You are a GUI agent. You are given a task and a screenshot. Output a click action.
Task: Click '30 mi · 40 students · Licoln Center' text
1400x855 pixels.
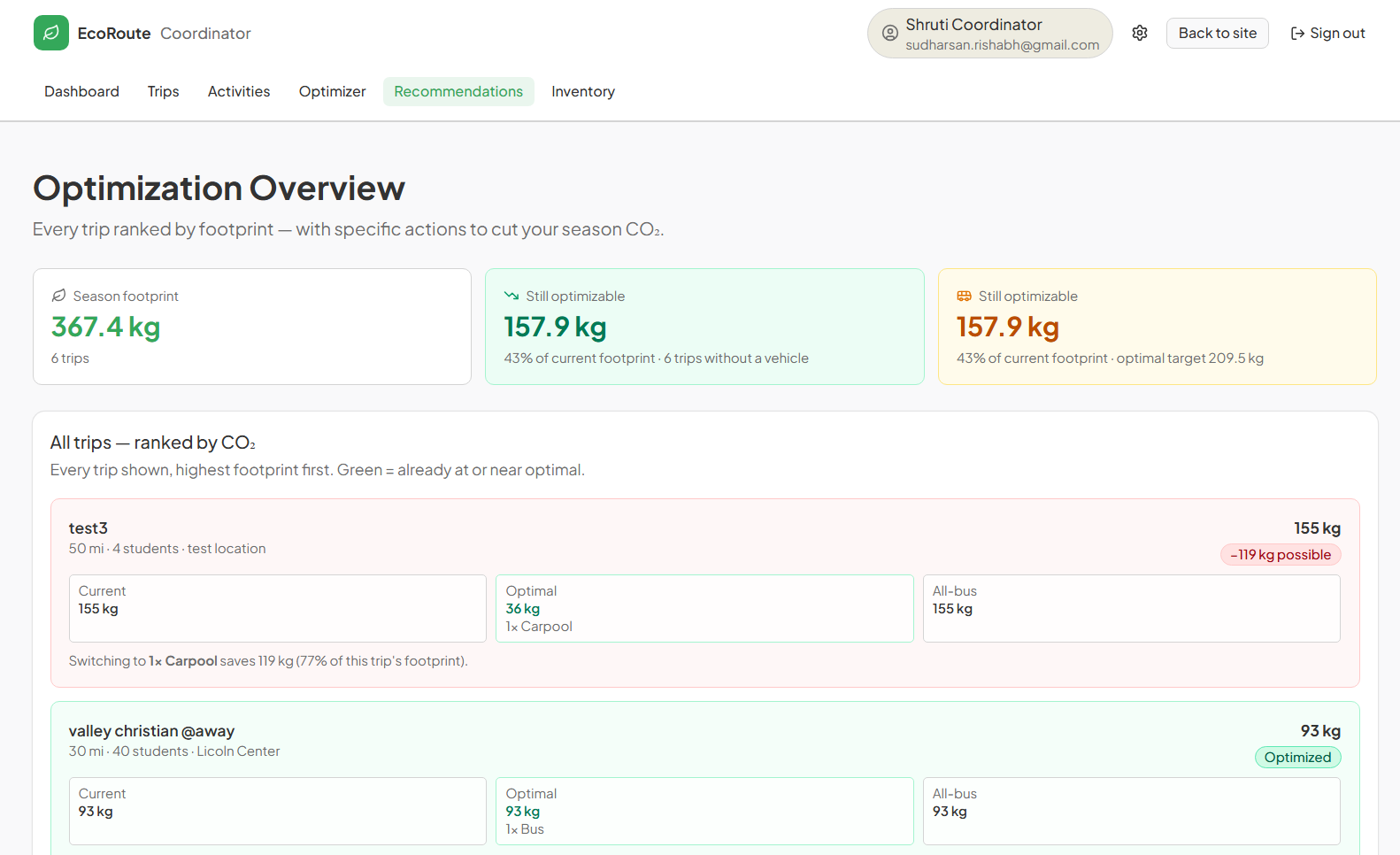pyautogui.click(x=174, y=751)
